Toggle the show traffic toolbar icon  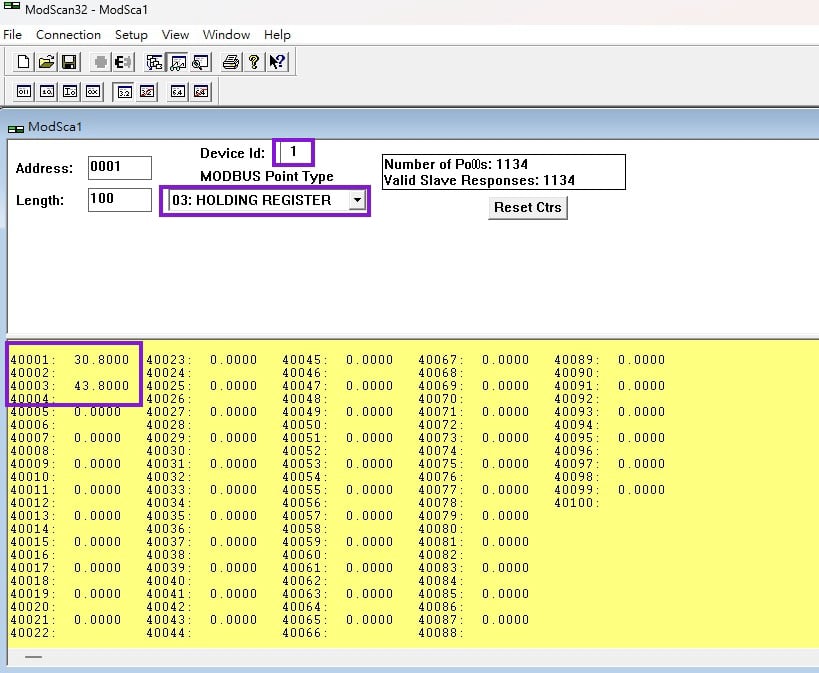[x=200, y=62]
